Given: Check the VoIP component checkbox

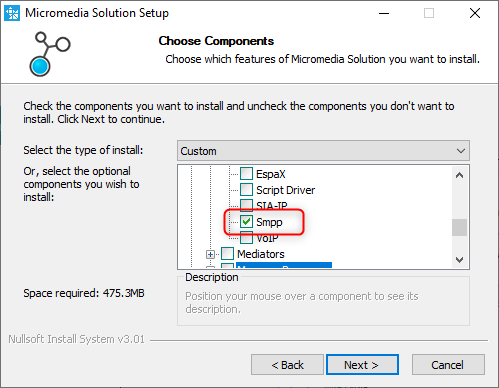Looking at the screenshot, I should pyautogui.click(x=246, y=238).
